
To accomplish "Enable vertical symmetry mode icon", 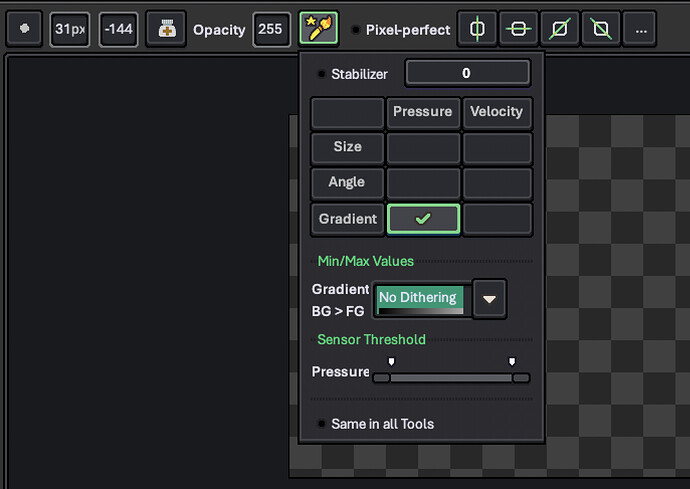I will (477, 29).
